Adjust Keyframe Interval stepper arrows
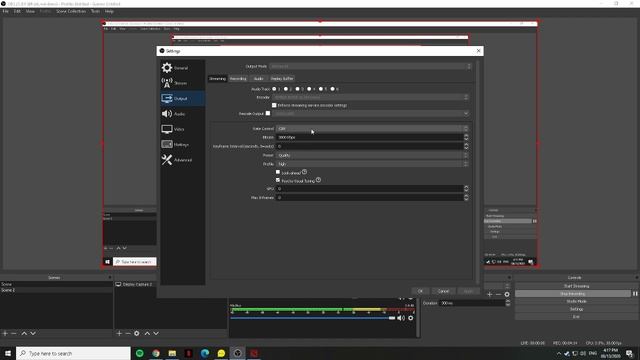 [x=466, y=146]
